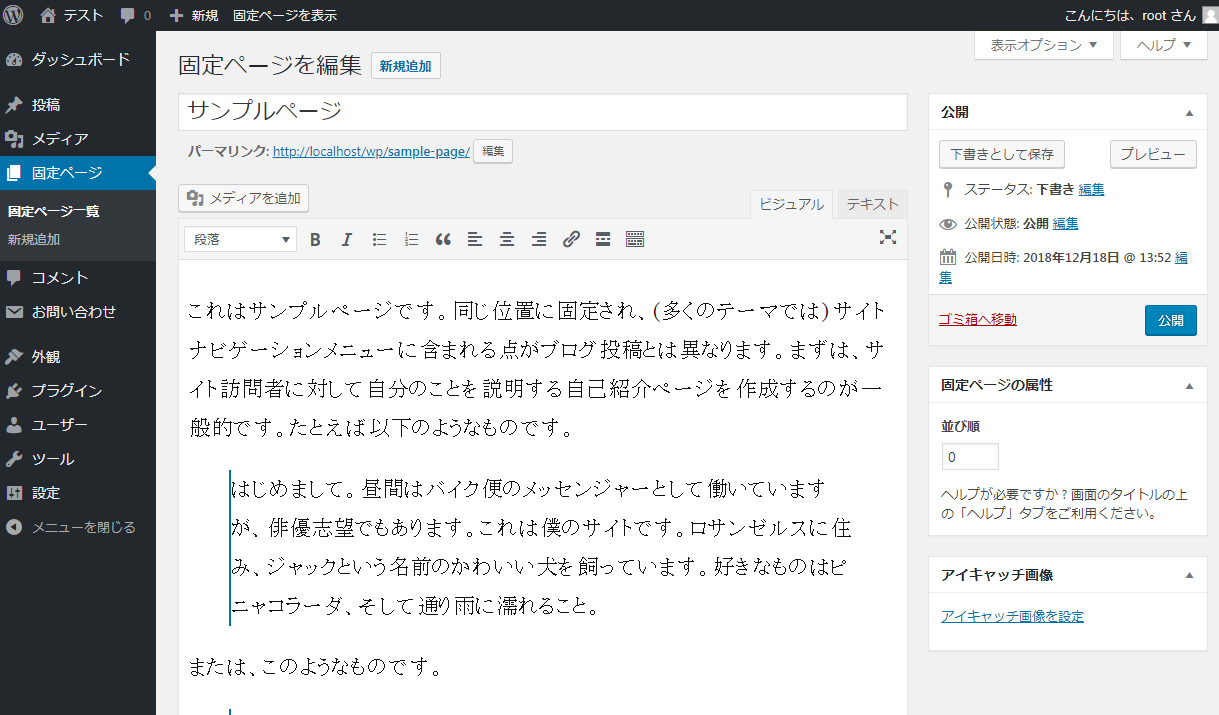Toggle the toolbar kitchen sink
Screen dimensions: 1219x715
[x=635, y=239]
